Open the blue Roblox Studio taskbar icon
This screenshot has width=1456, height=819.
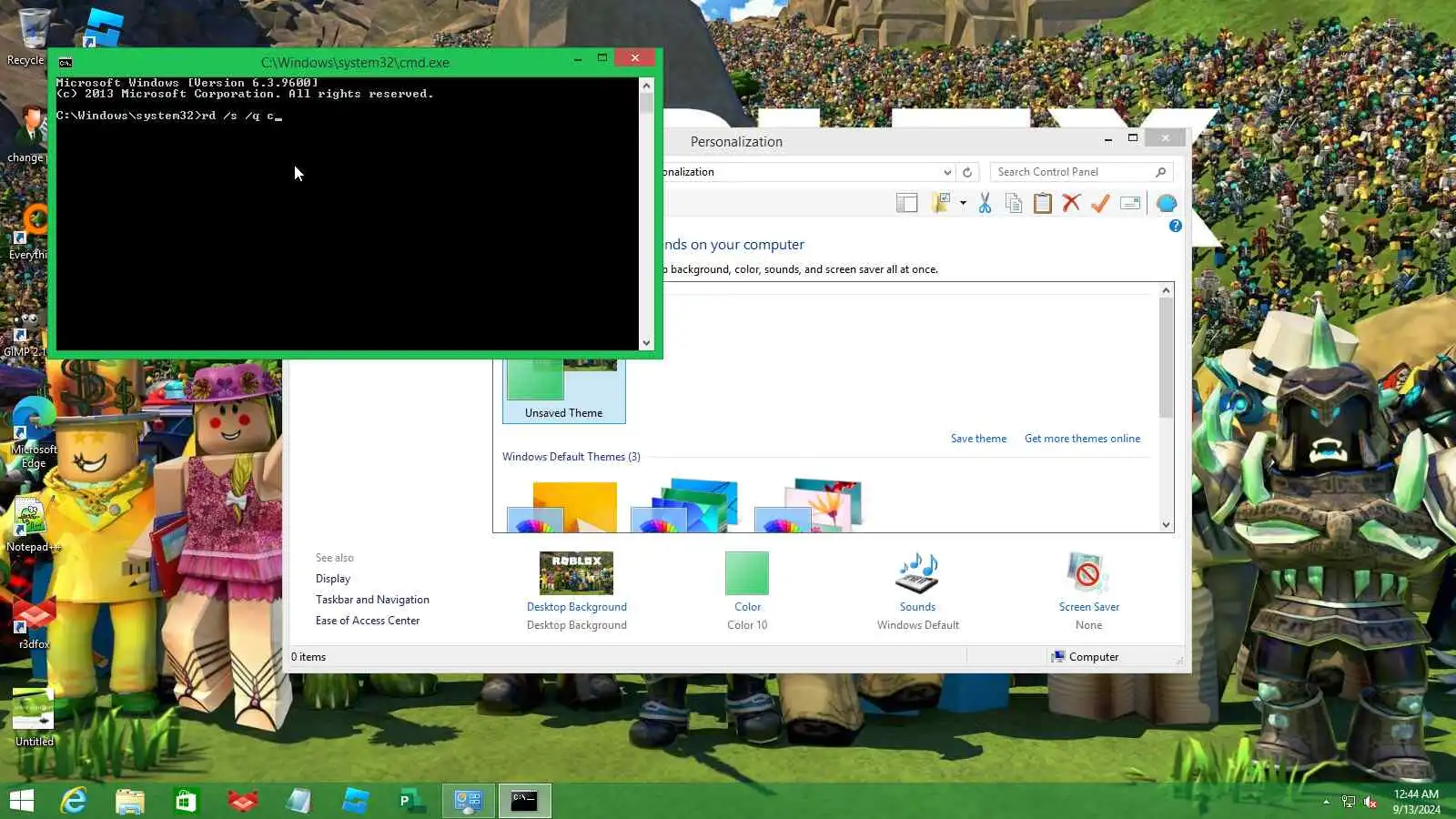click(356, 801)
